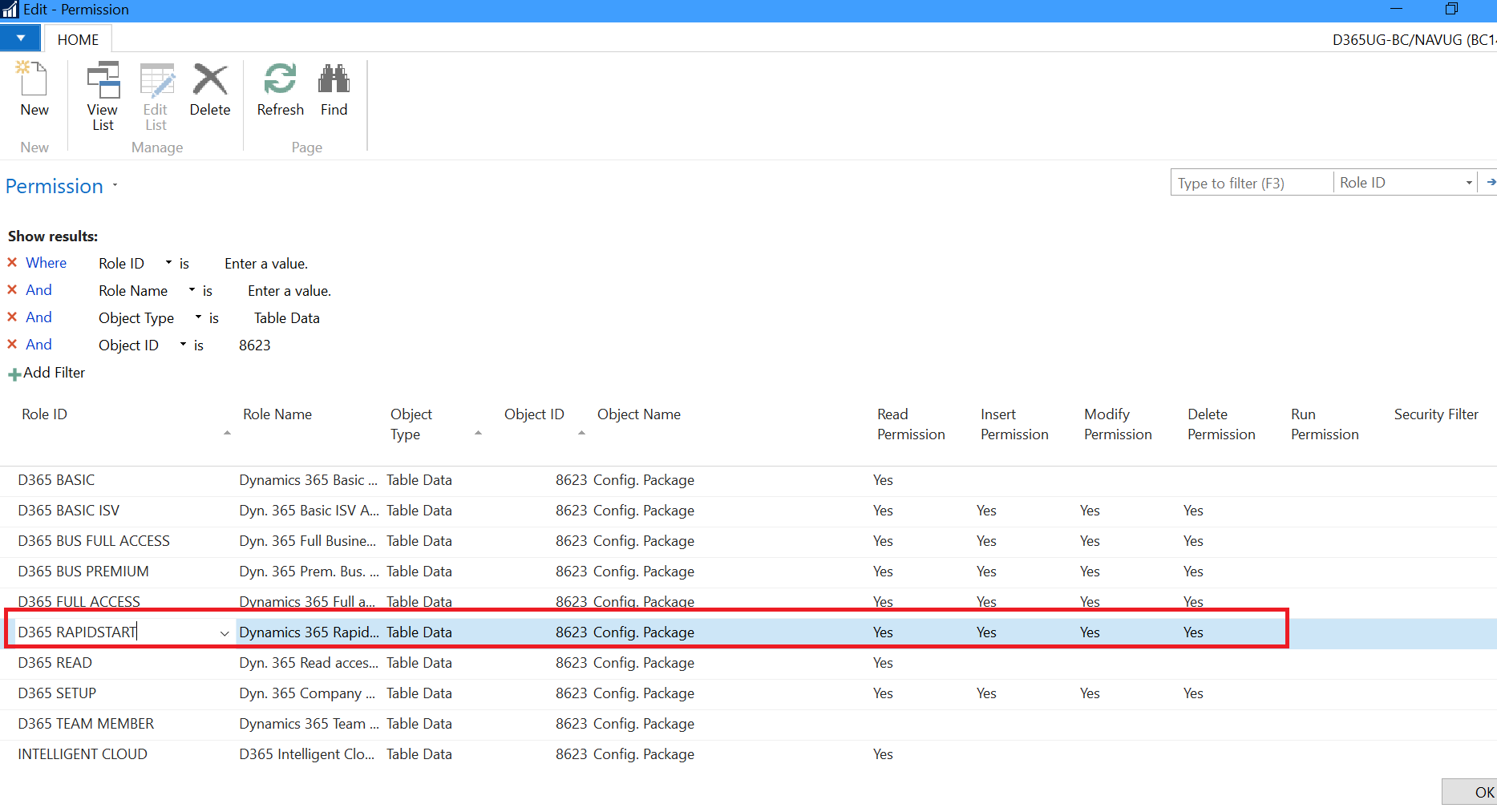Click the Modify Permission column header

(1118, 424)
